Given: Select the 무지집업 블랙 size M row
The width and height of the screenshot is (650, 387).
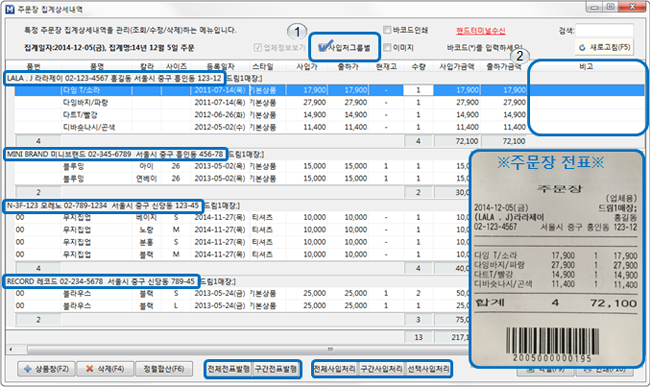Looking at the screenshot, I should click(x=242, y=254).
